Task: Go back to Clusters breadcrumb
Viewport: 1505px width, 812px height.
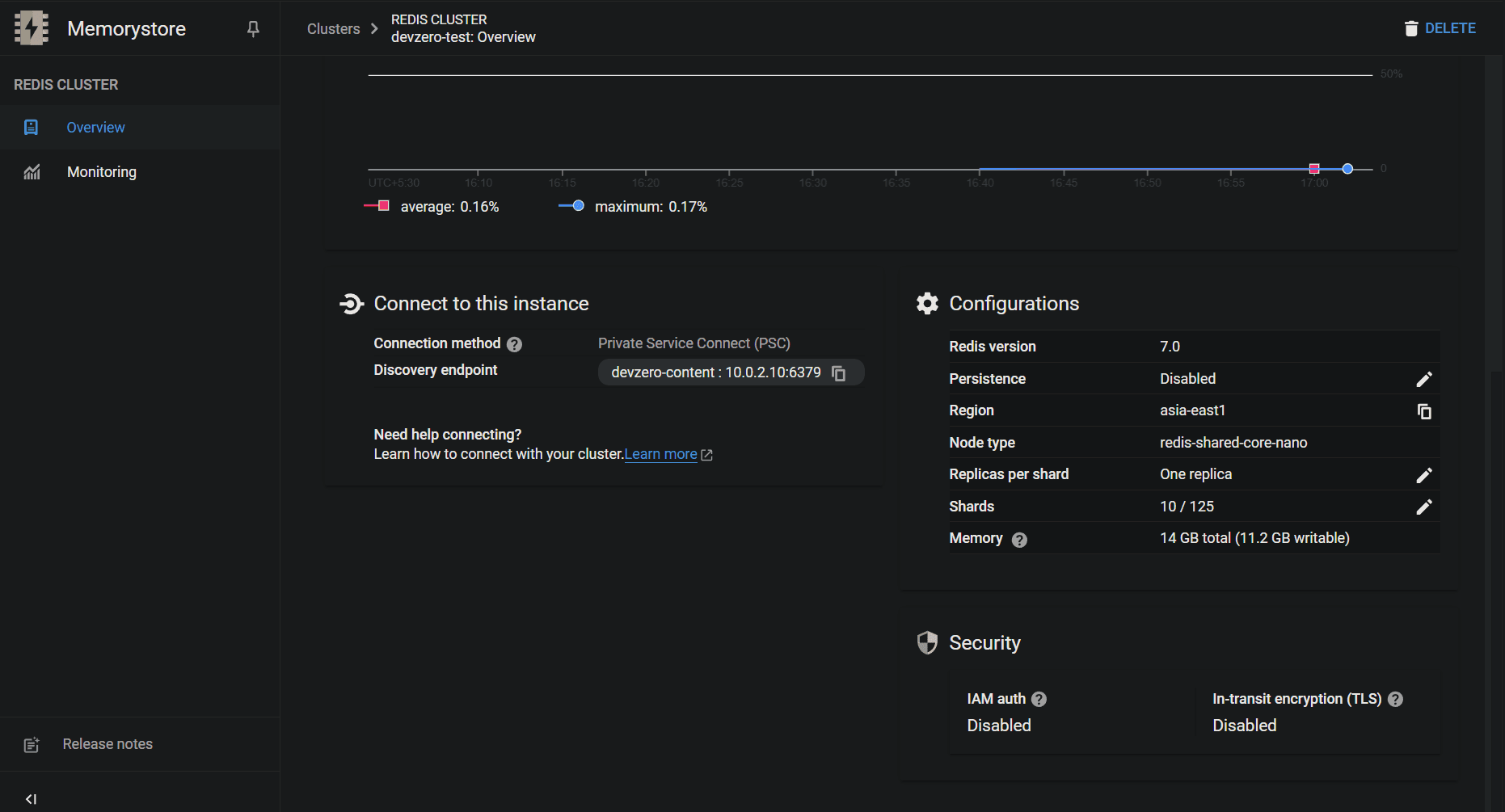Action: (x=333, y=28)
